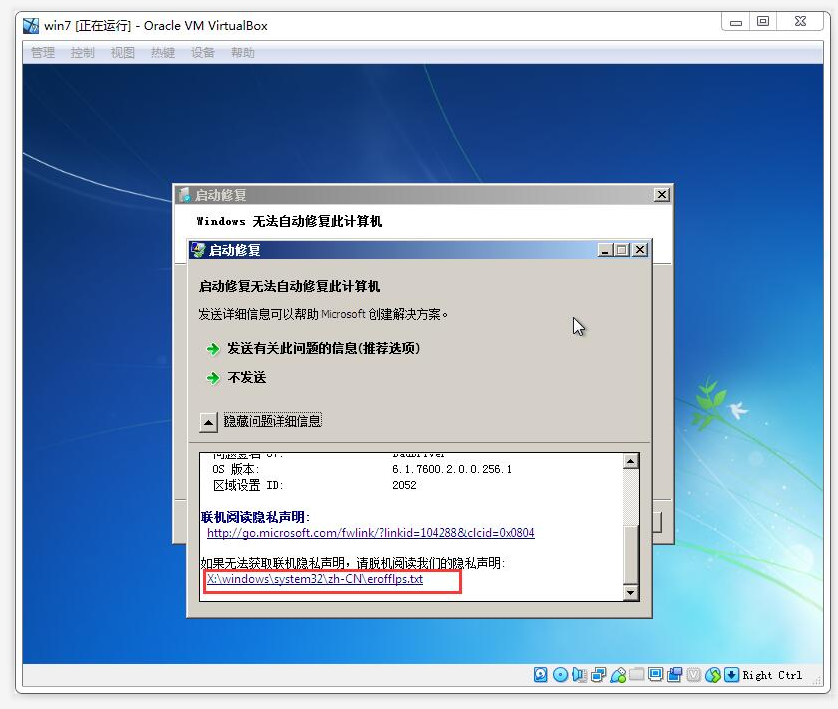This screenshot has width=838, height=709.
Task: Click the OS version value 6.1.7600.2.0.0.256.1
Action: coord(452,469)
